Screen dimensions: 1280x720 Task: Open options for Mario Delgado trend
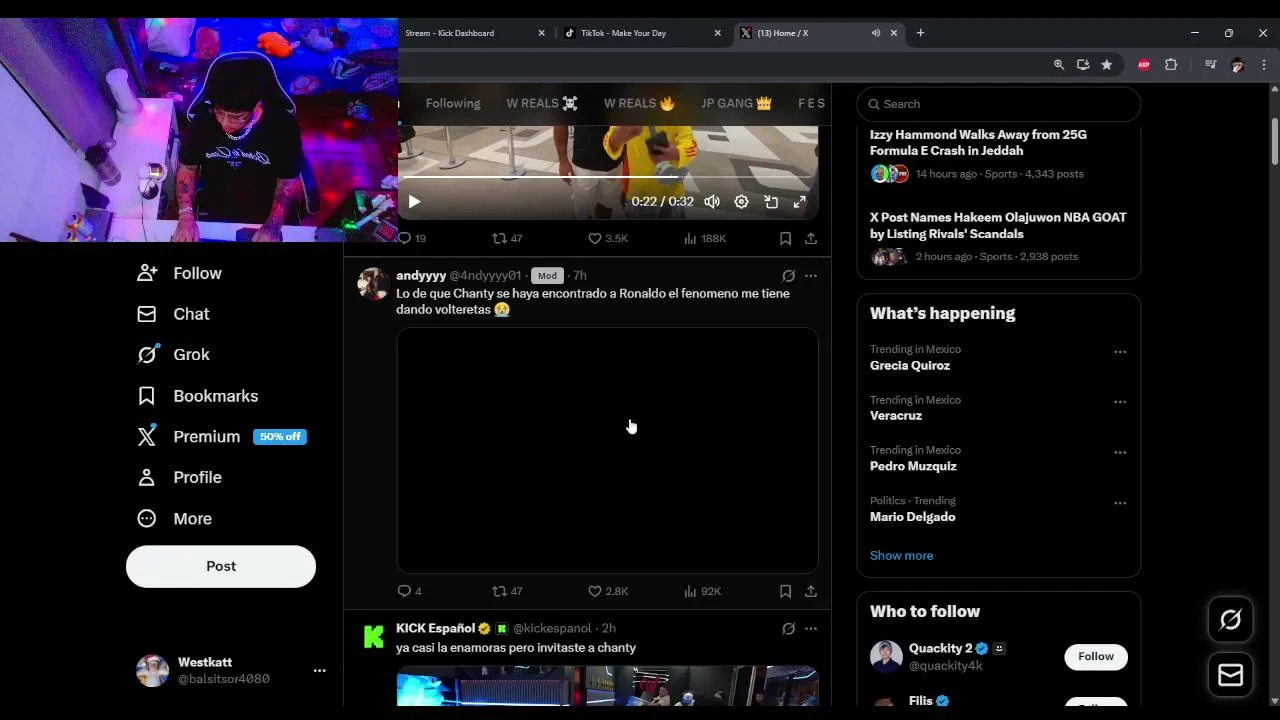point(1120,503)
